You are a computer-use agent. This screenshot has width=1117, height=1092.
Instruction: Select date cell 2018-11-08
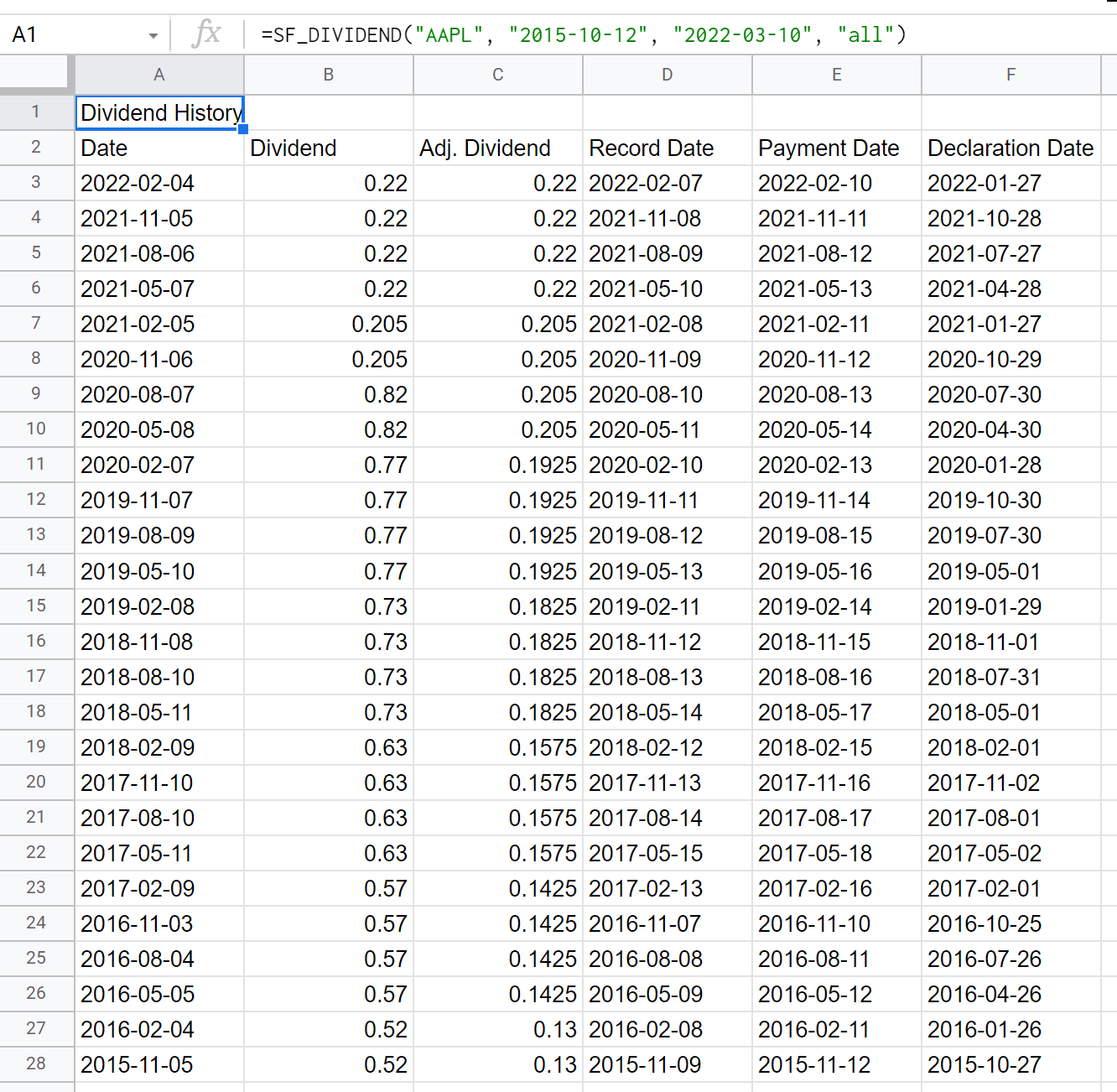point(159,642)
